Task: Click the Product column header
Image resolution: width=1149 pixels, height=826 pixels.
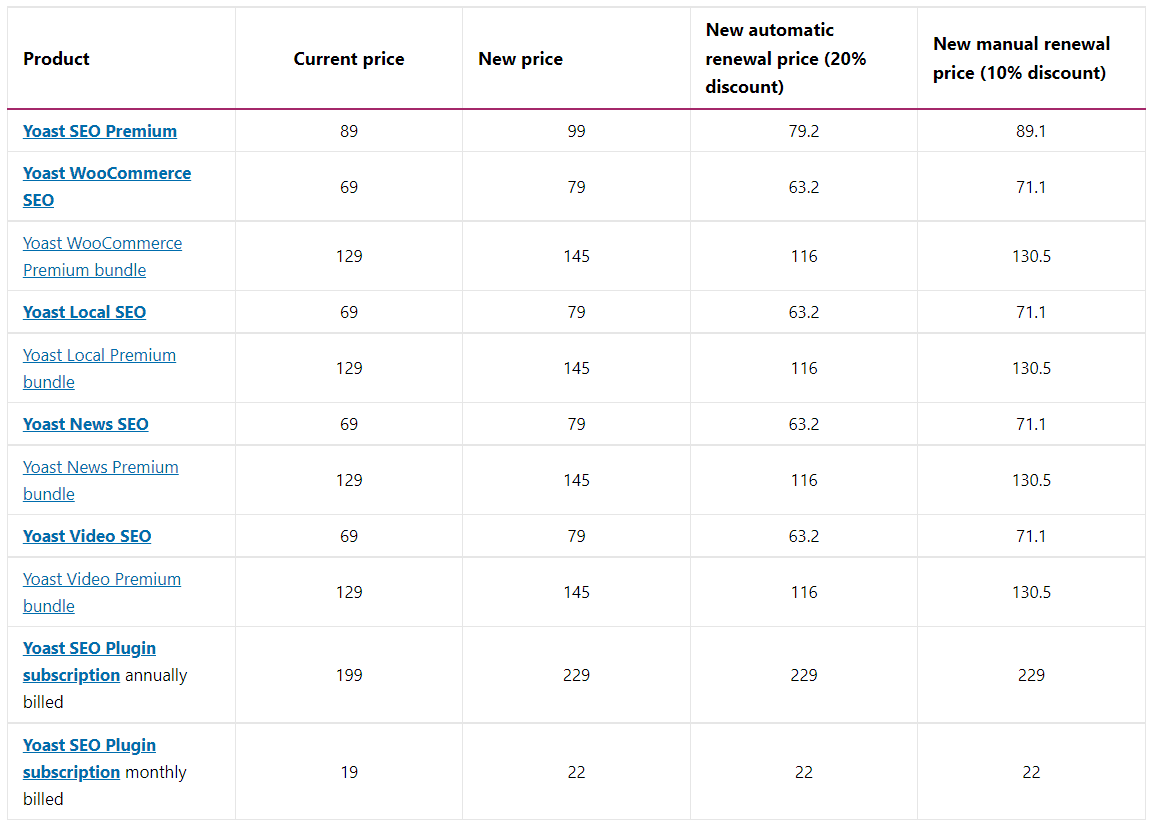Action: click(56, 59)
